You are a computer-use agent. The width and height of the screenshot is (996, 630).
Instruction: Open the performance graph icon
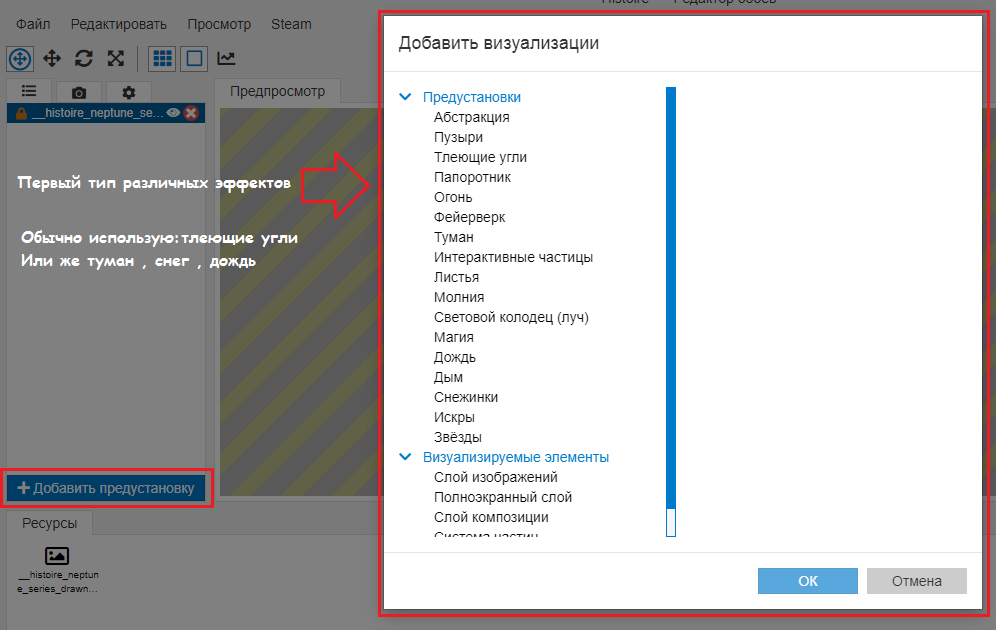226,59
